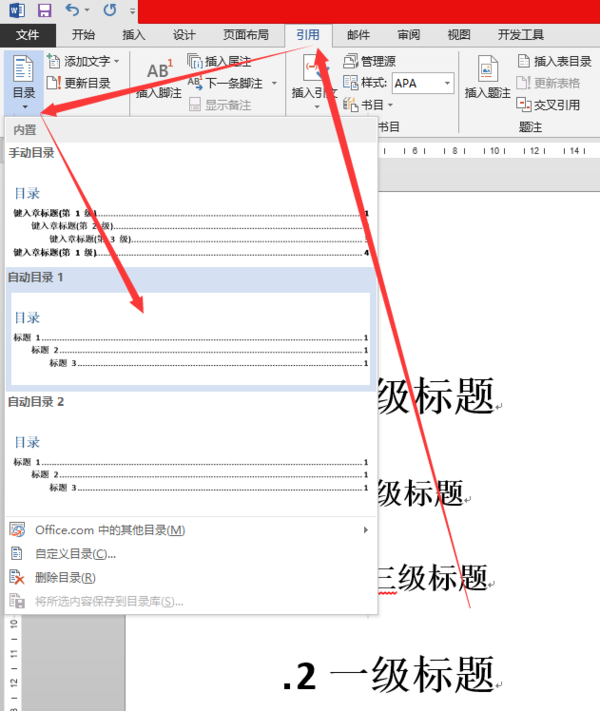Open the 添加文字 dropdown
Screen dimensions: 600x711
(x=117, y=61)
